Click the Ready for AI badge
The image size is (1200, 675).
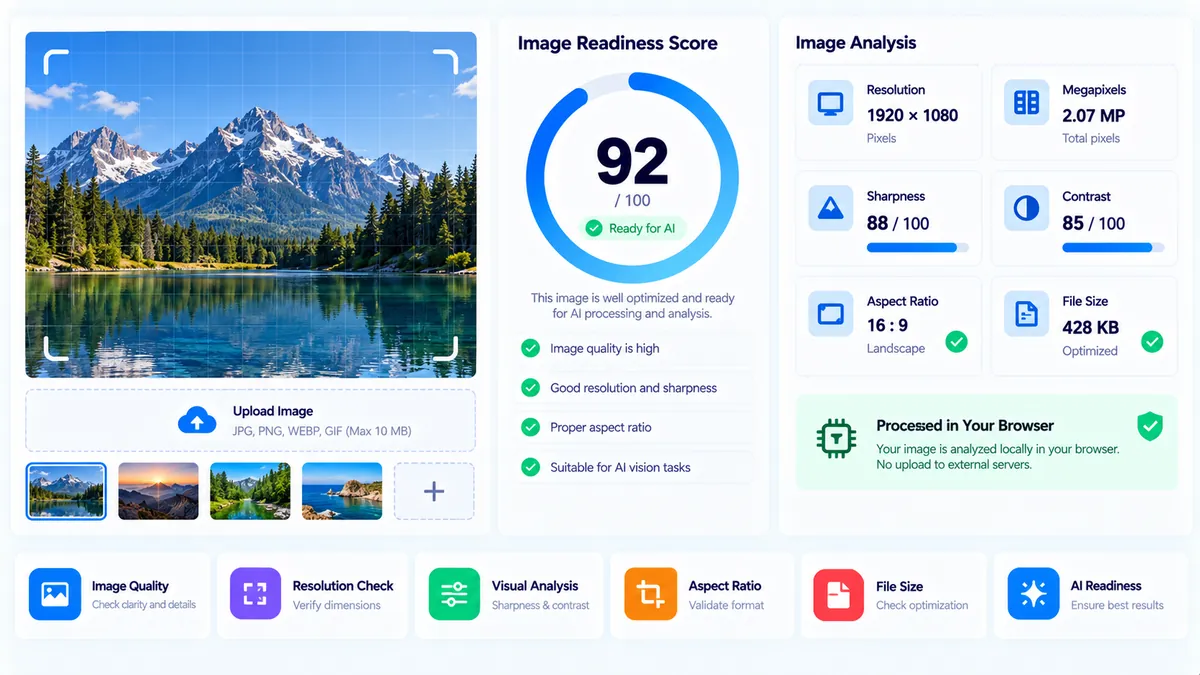point(631,228)
